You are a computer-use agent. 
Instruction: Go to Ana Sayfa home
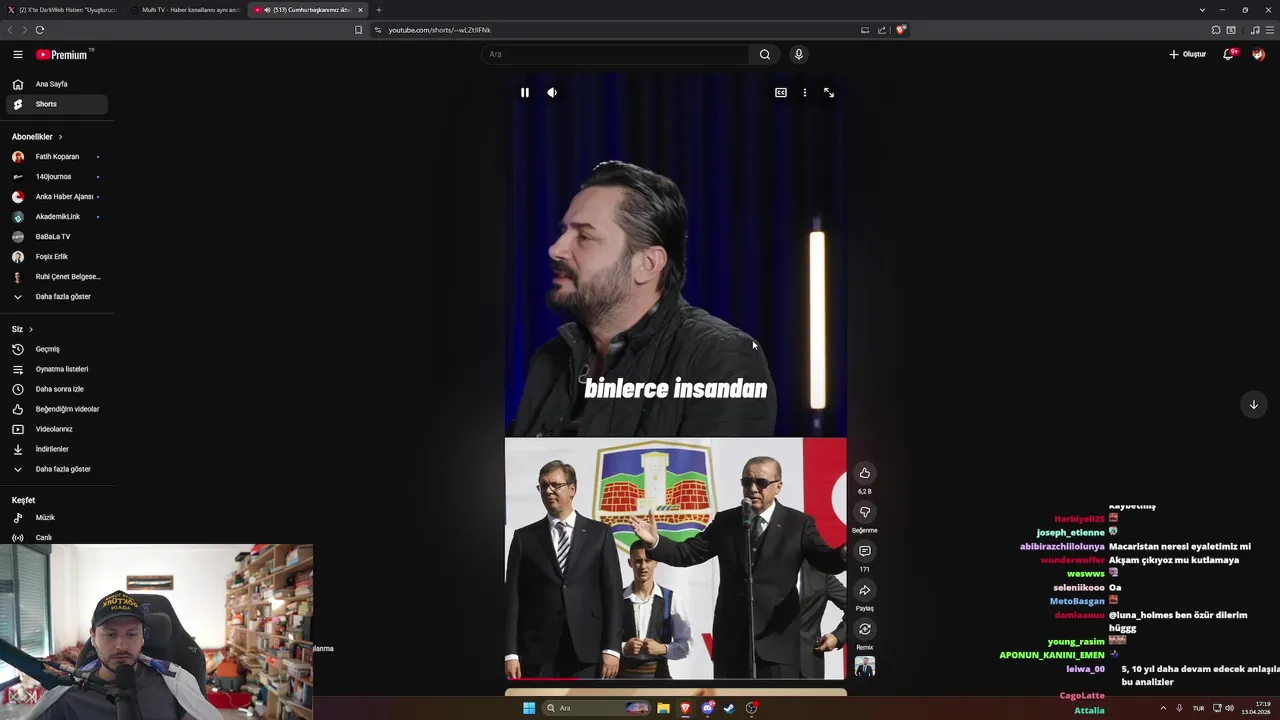57,84
